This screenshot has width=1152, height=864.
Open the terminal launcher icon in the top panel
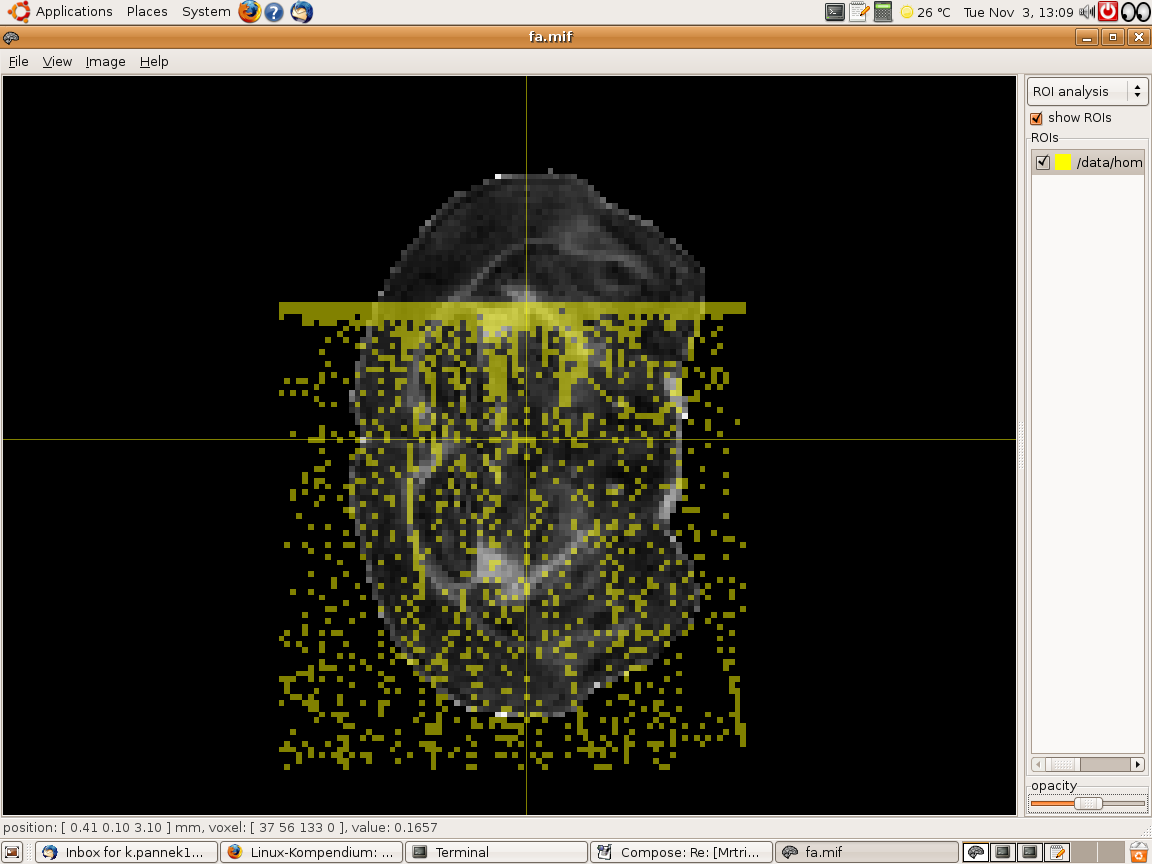coord(835,12)
